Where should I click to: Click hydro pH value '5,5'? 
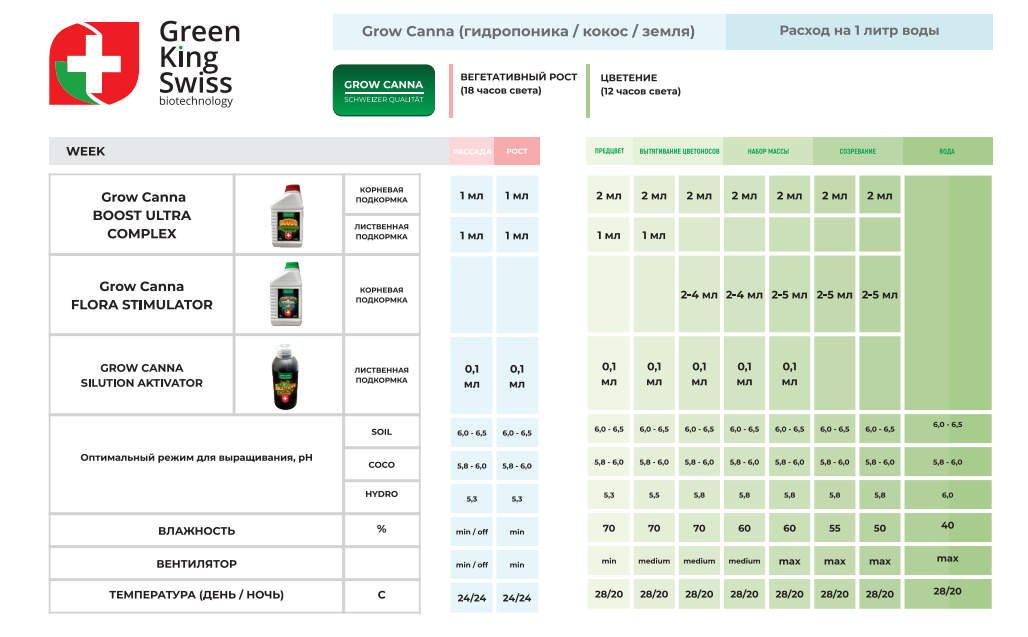tap(654, 495)
